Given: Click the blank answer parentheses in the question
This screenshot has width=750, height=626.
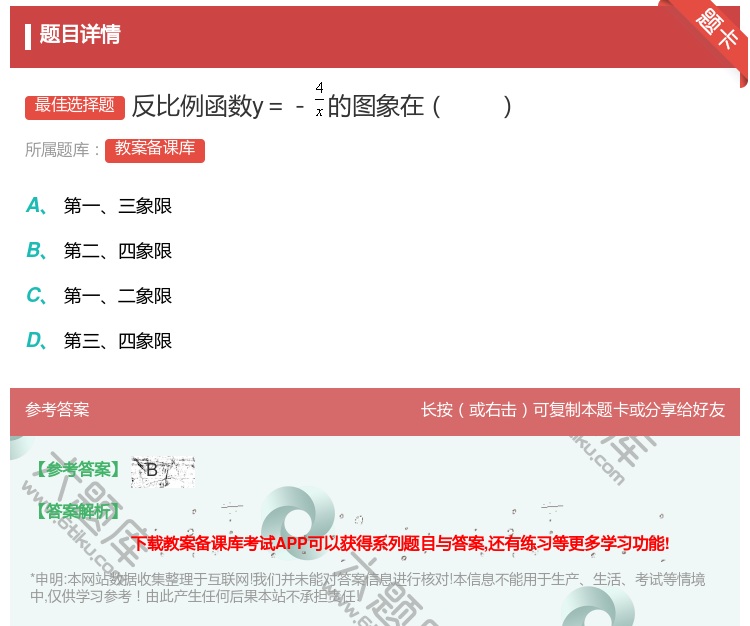Looking at the screenshot, I should point(472,107).
